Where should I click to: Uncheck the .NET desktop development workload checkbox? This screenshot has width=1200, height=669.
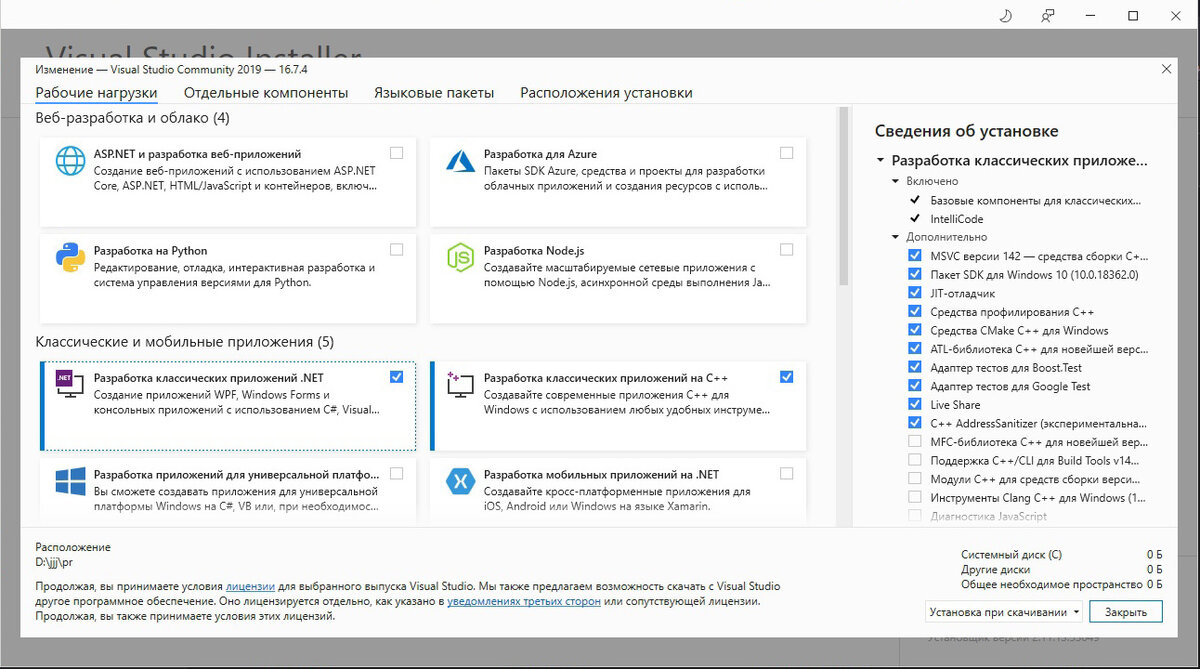click(x=397, y=377)
